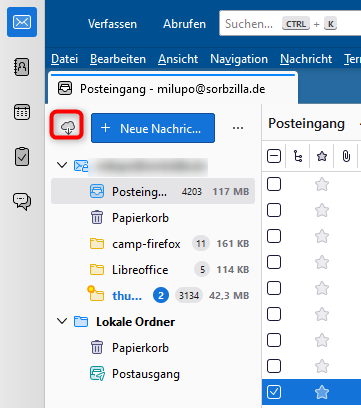
Task: Click the star column header icon
Action: (322, 156)
